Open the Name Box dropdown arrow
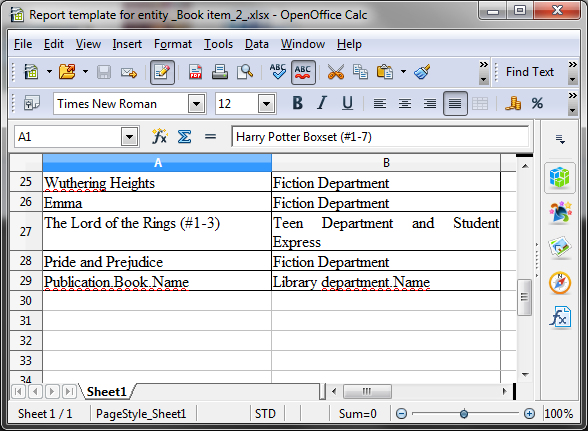This screenshot has width=588, height=431. (x=129, y=137)
